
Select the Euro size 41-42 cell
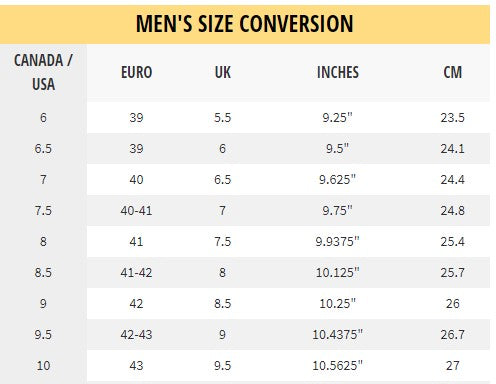tap(136, 273)
